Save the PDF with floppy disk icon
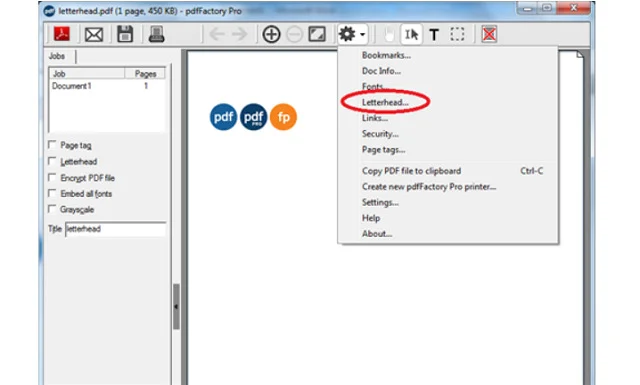This screenshot has width=640, height=385. point(125,34)
